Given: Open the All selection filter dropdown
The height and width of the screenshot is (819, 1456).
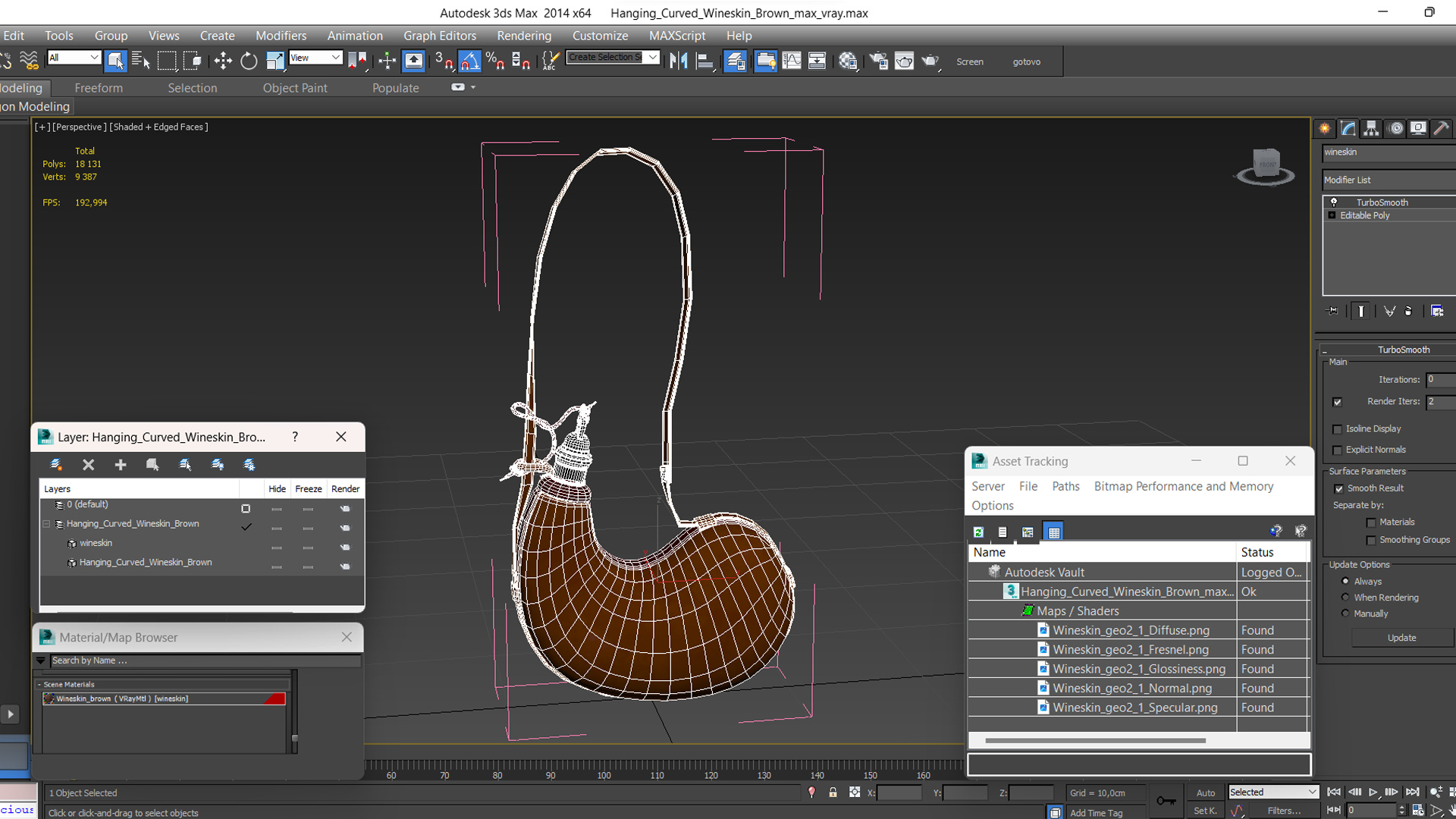Looking at the screenshot, I should point(74,58).
